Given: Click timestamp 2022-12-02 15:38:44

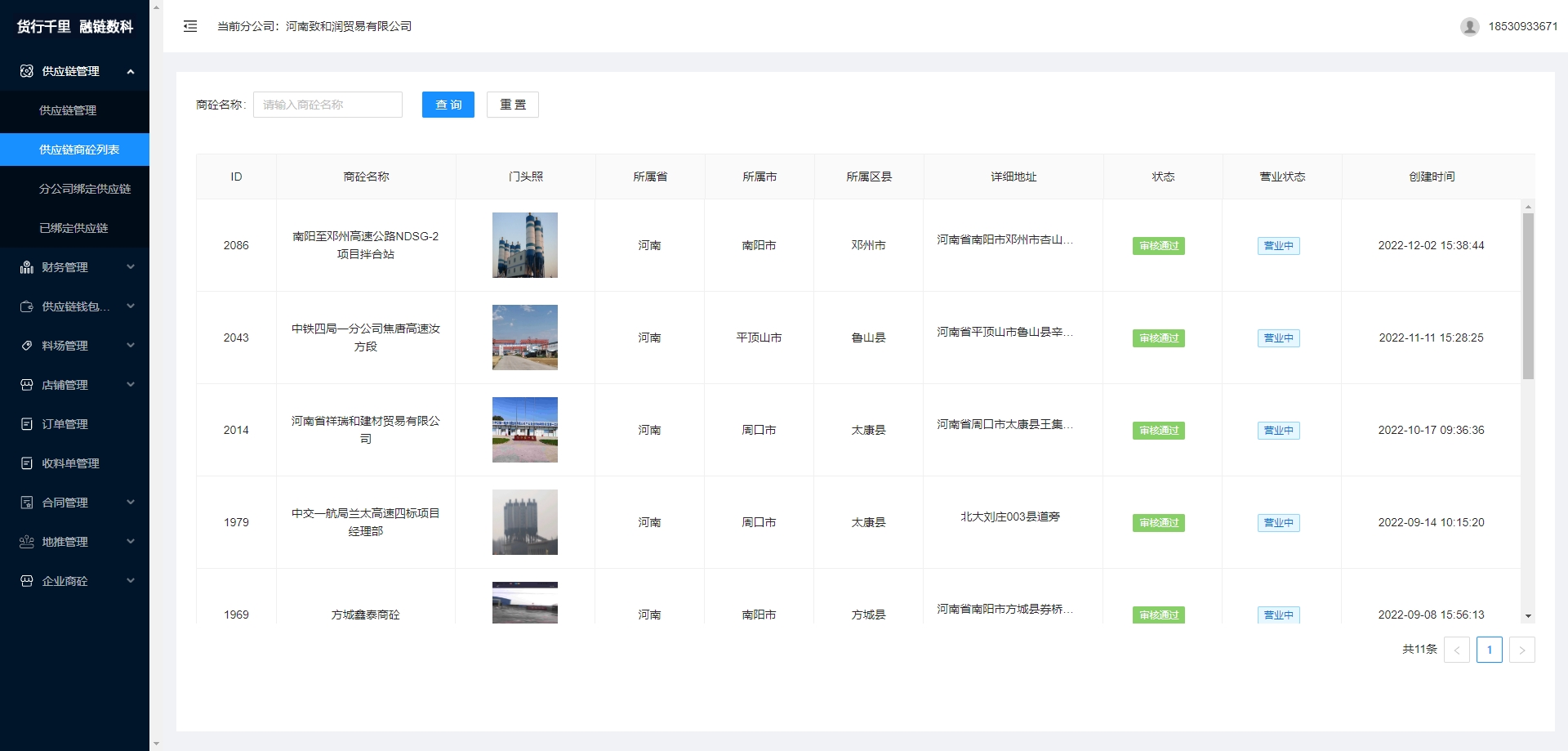Looking at the screenshot, I should tap(1432, 245).
